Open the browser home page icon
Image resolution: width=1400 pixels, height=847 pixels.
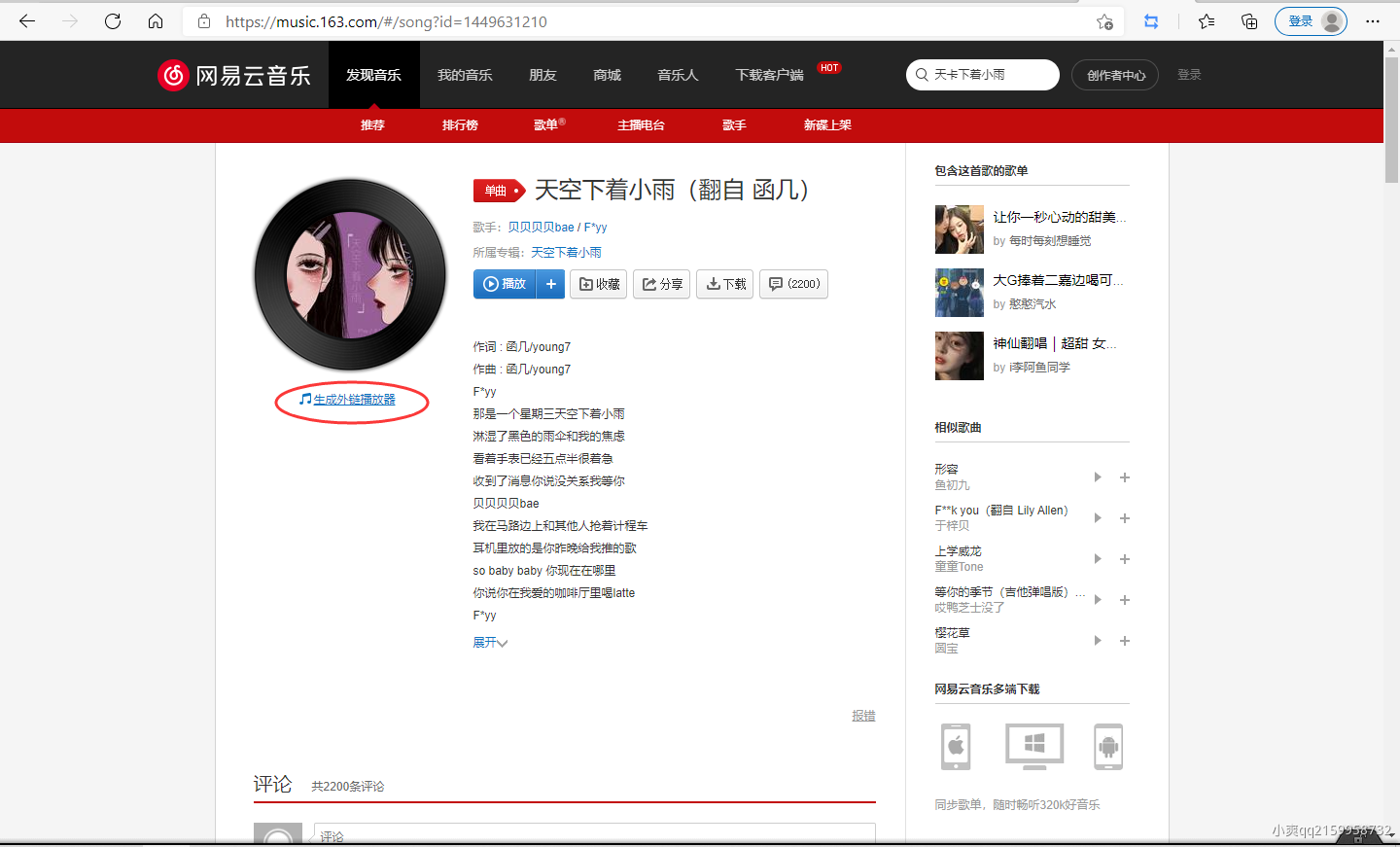point(156,21)
